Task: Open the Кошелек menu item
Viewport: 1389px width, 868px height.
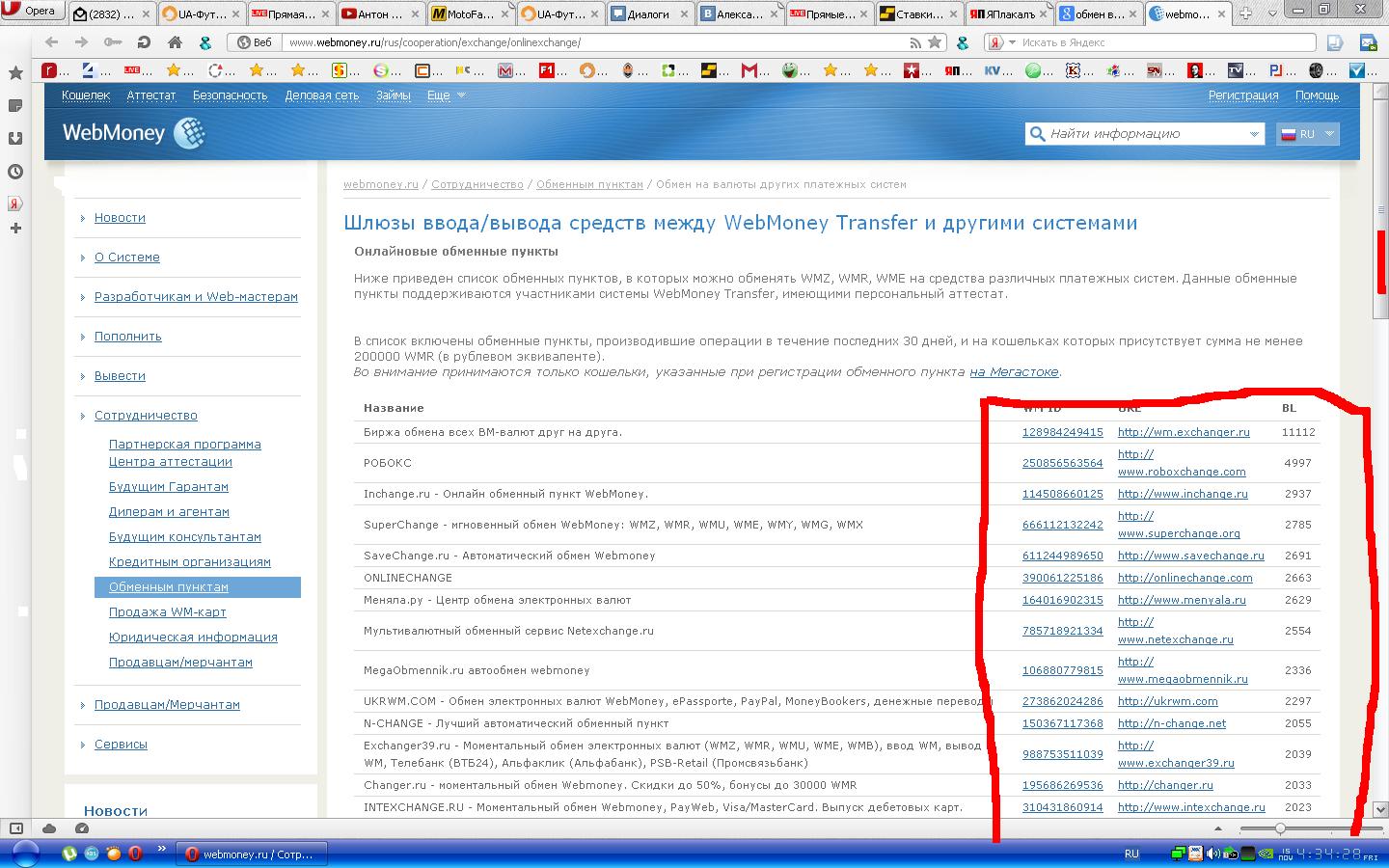Action: [x=86, y=95]
